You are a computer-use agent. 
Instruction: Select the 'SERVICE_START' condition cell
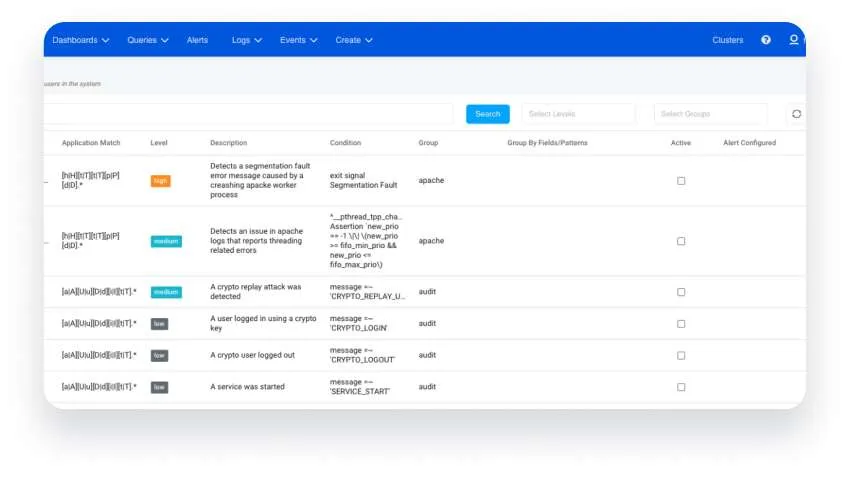point(360,386)
